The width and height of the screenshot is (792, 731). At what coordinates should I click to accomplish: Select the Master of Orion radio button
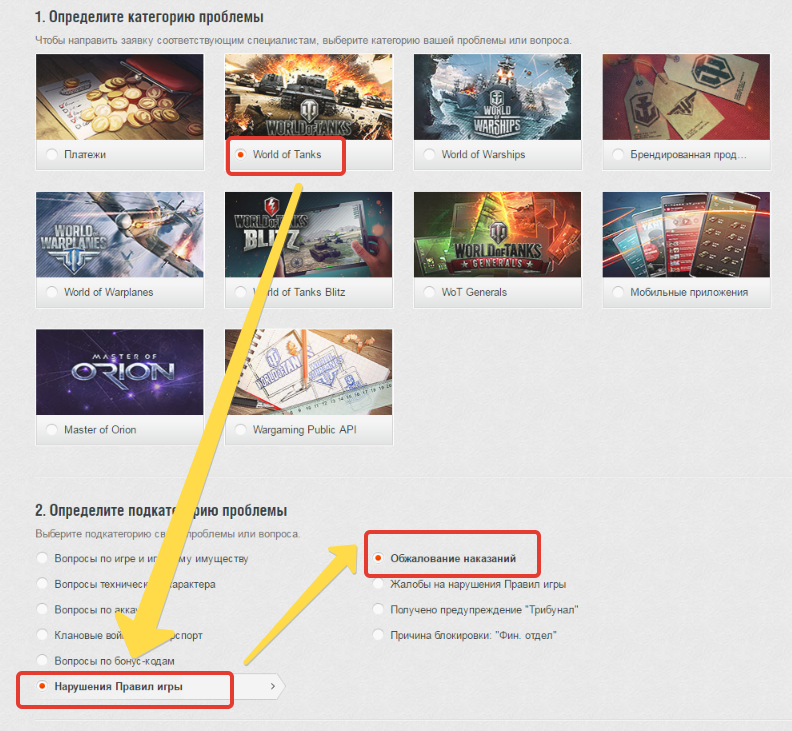coord(52,429)
